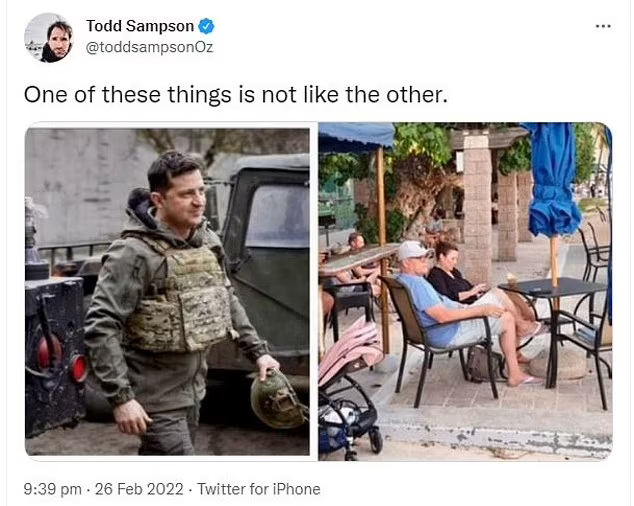Screen dimensions: 634x506
Task: Open the right photo of the outdoor cafe
Action: coord(465,291)
